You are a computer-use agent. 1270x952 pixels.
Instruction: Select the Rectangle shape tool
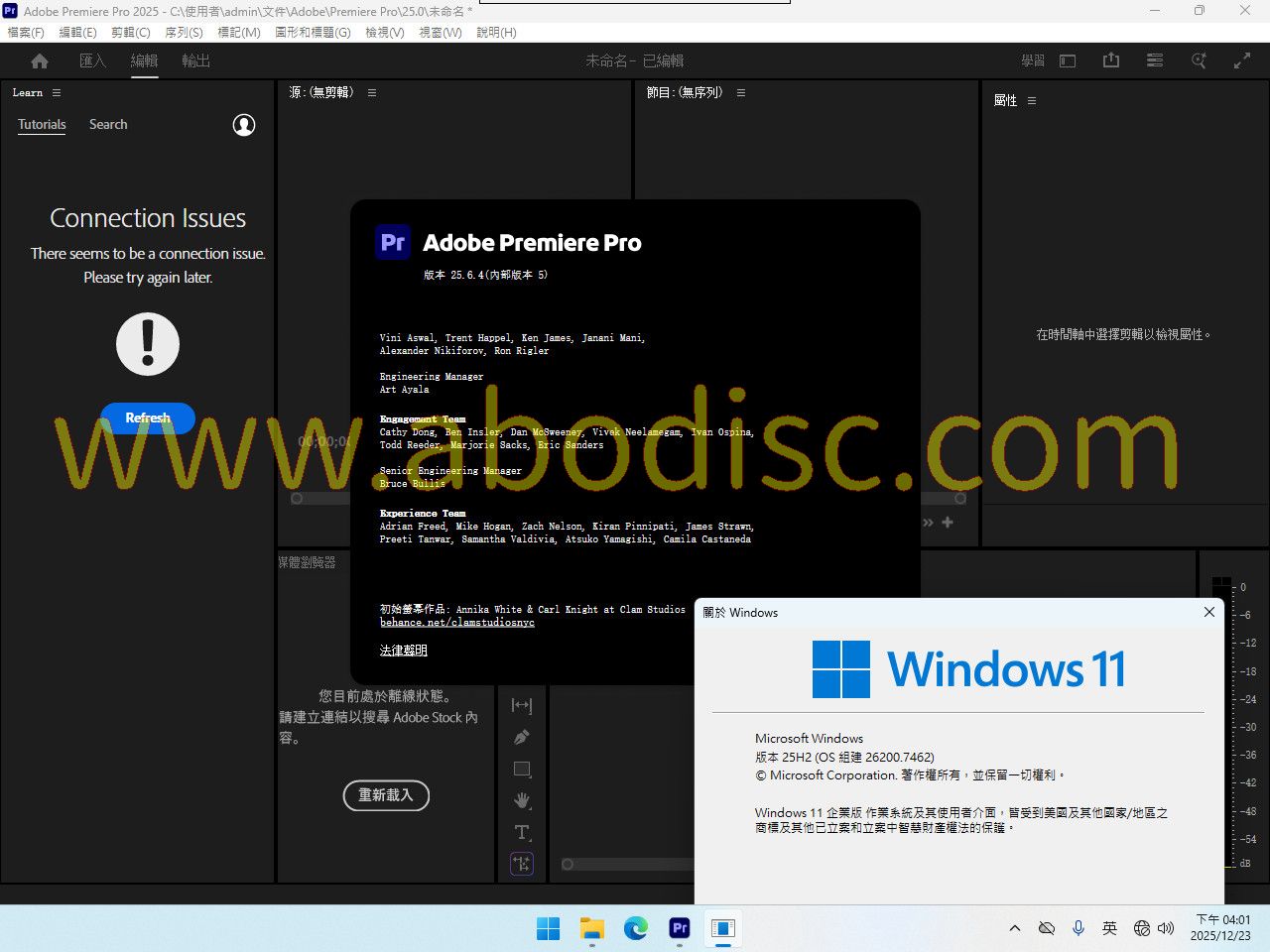[522, 769]
